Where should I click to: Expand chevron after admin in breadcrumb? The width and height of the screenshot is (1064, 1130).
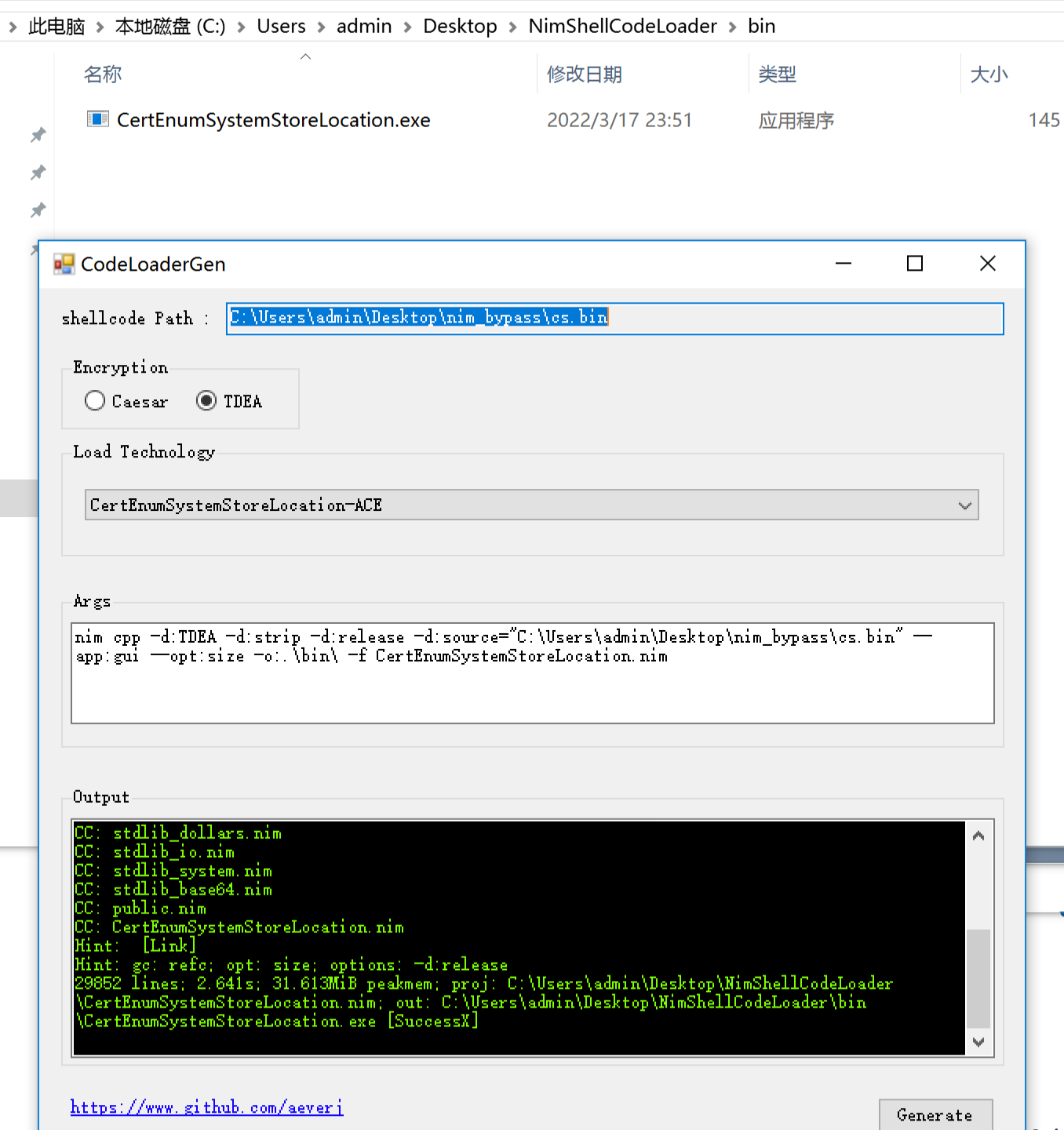point(408,27)
